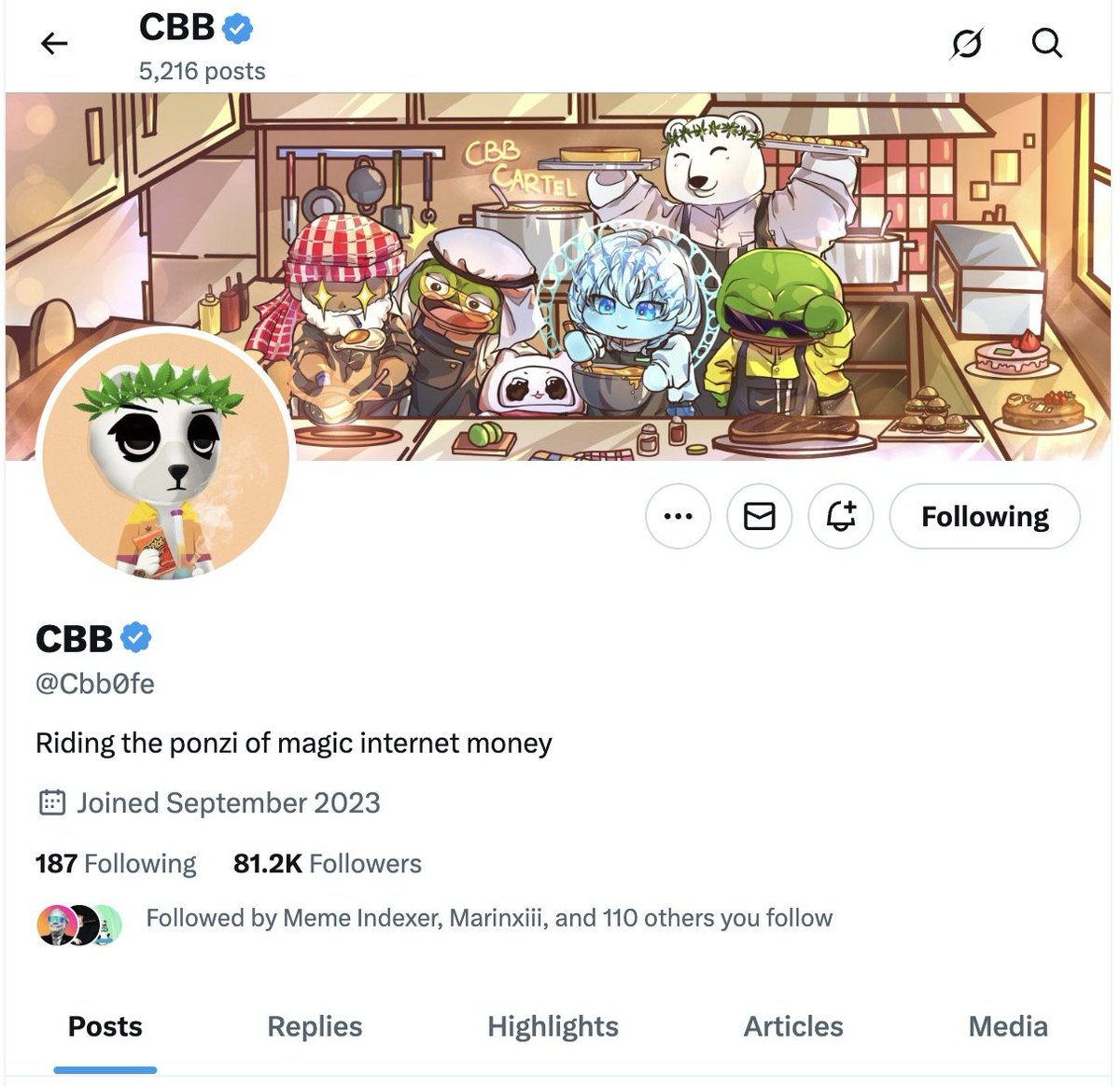Screen dimensions: 1120x1086
Task: Click the verified badge beside the large CBB name
Action: pos(136,638)
